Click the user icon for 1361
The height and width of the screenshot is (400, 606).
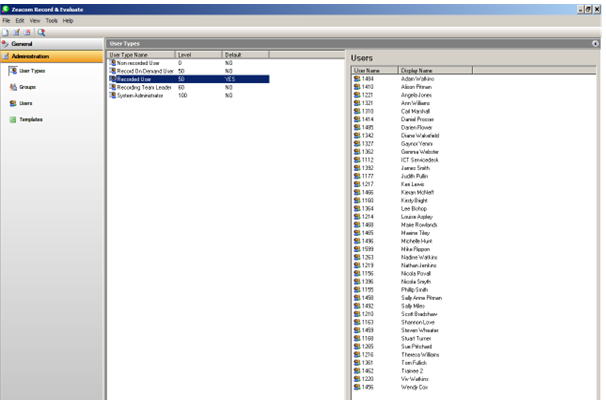coord(357,363)
